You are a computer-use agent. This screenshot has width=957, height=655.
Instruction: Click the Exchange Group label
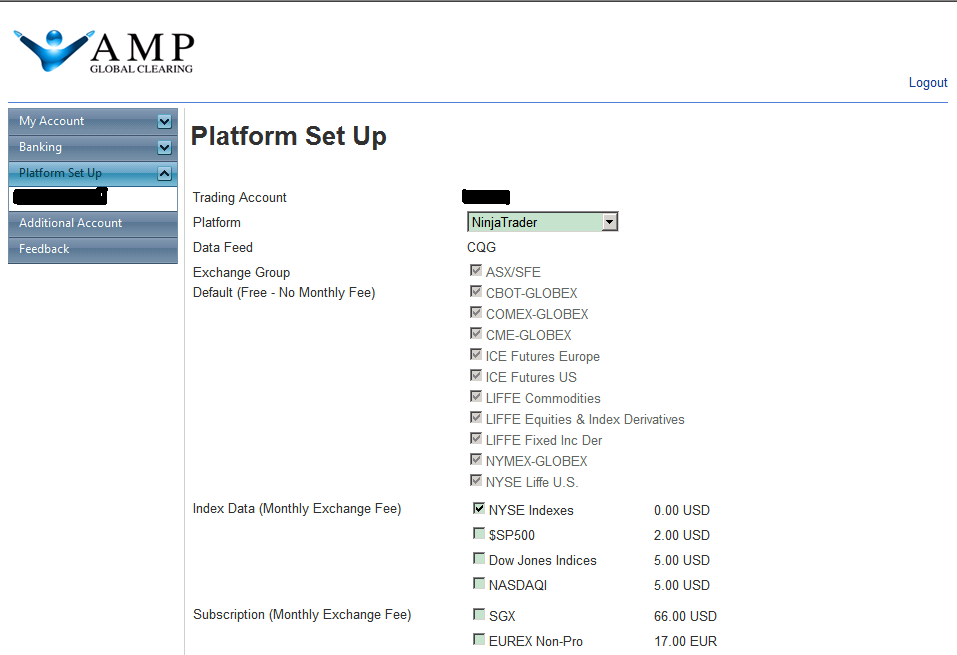(242, 272)
